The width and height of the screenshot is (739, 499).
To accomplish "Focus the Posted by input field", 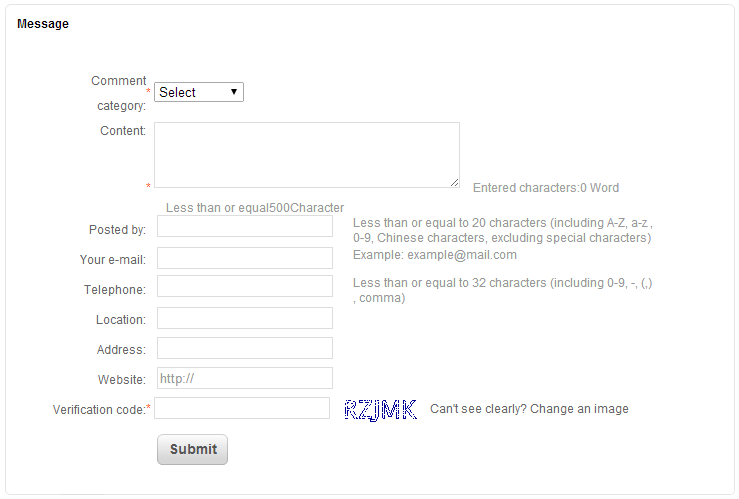I will pyautogui.click(x=244, y=226).
